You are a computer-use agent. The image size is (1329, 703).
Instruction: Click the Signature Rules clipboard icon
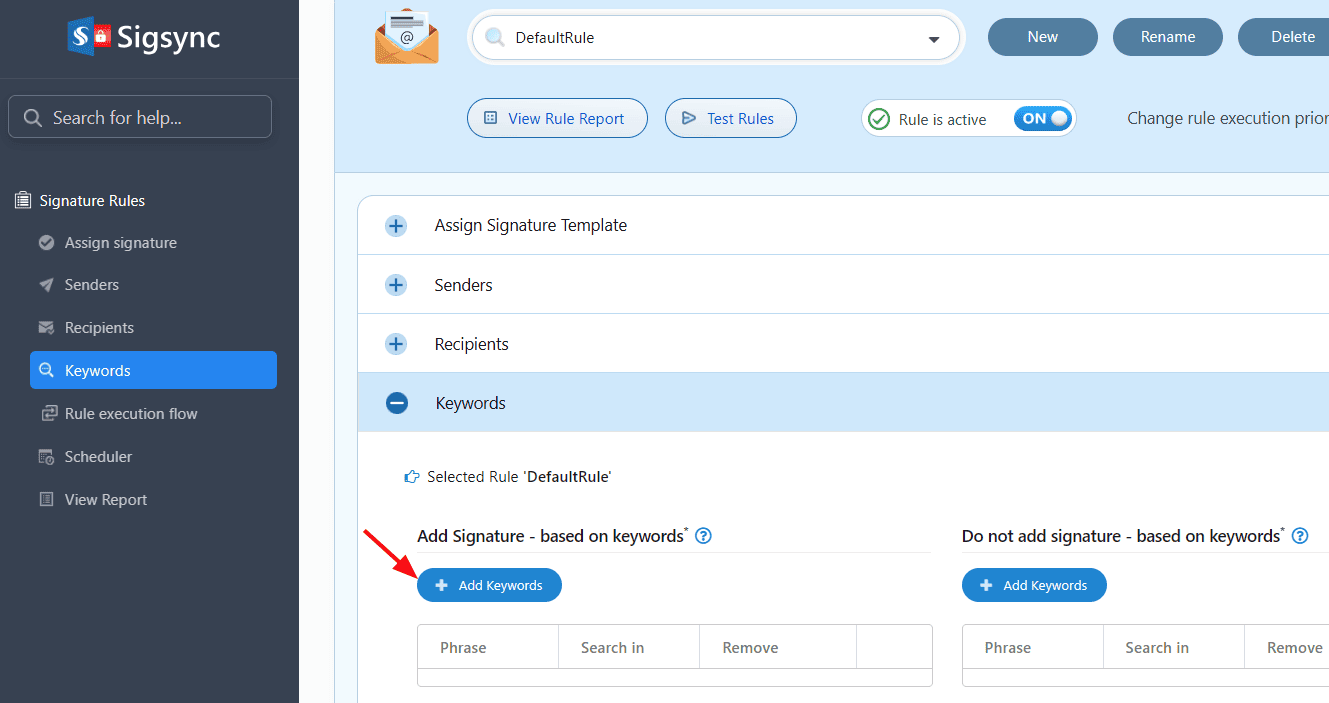pos(23,201)
